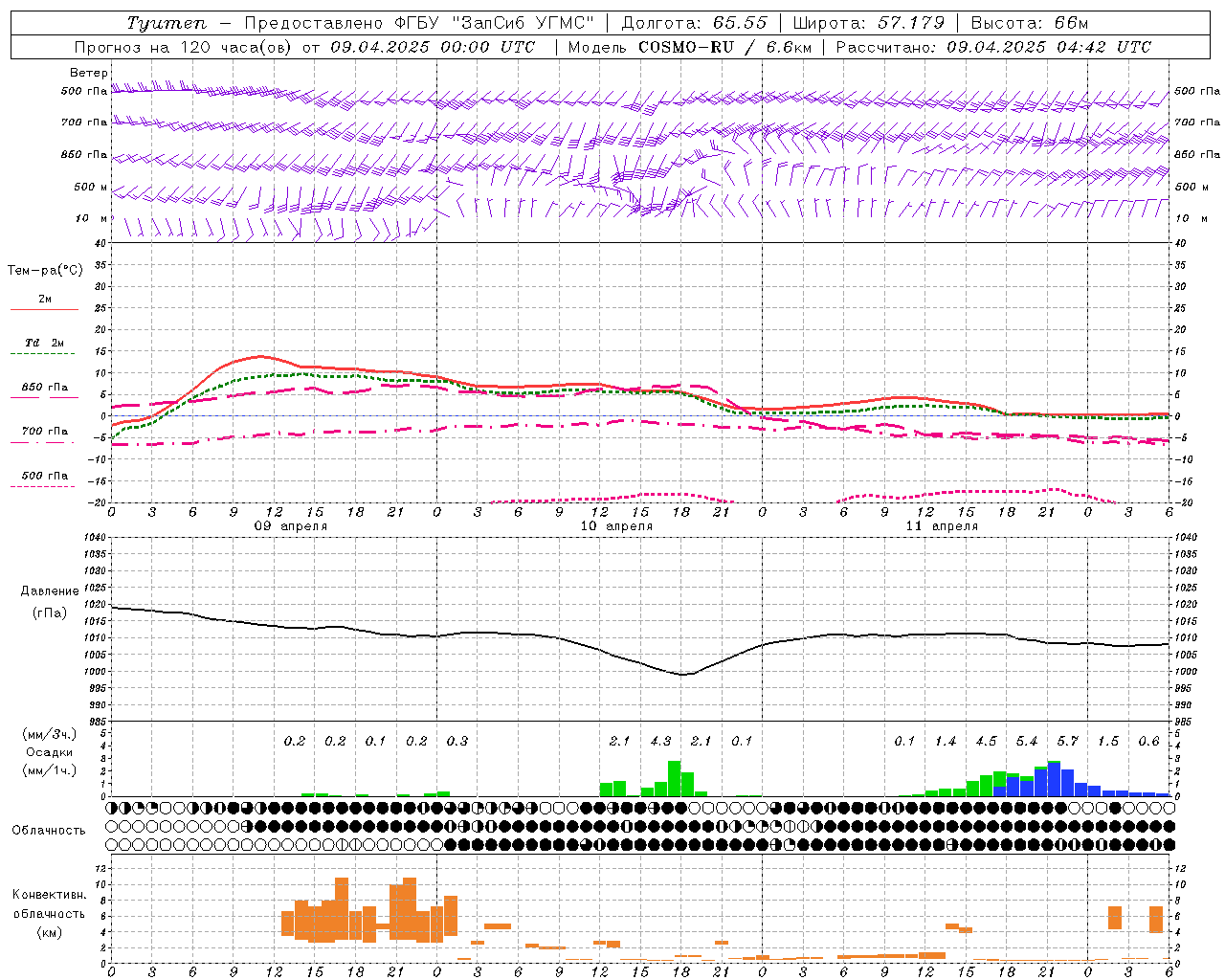The width and height of the screenshot is (1225, 980).
Task: Click the 0.6 precipitation value
Action: click(1148, 742)
